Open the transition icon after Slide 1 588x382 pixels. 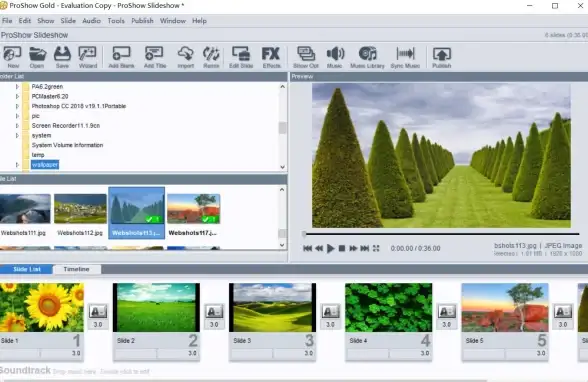pos(98,311)
